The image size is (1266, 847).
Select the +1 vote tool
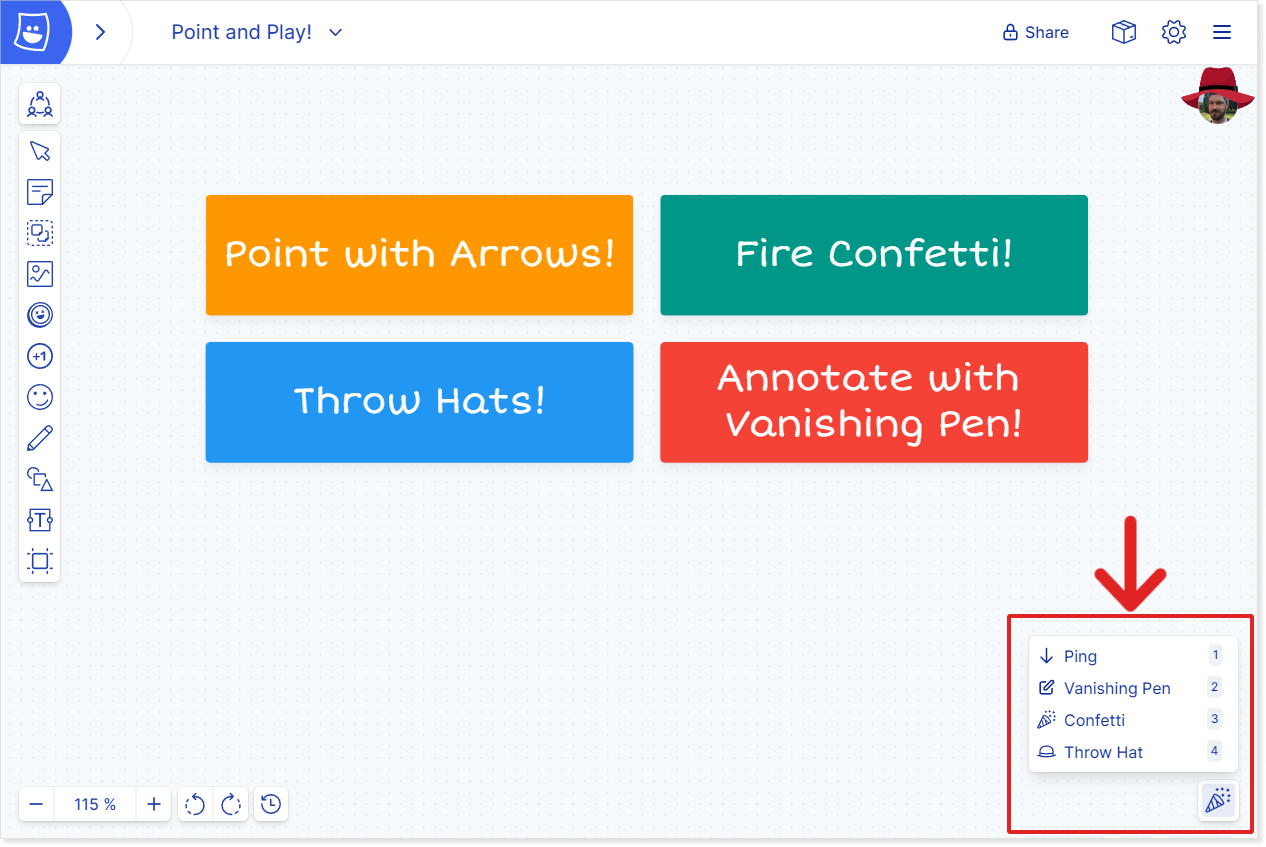point(40,356)
